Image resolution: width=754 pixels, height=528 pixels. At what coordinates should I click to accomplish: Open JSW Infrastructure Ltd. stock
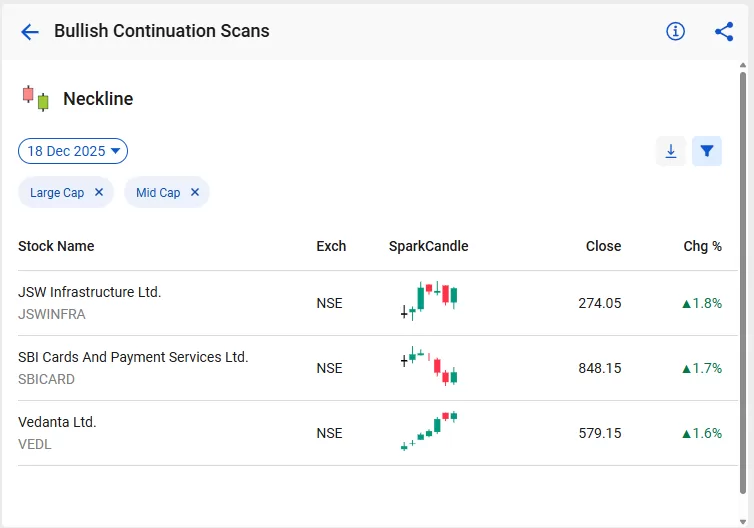89,292
